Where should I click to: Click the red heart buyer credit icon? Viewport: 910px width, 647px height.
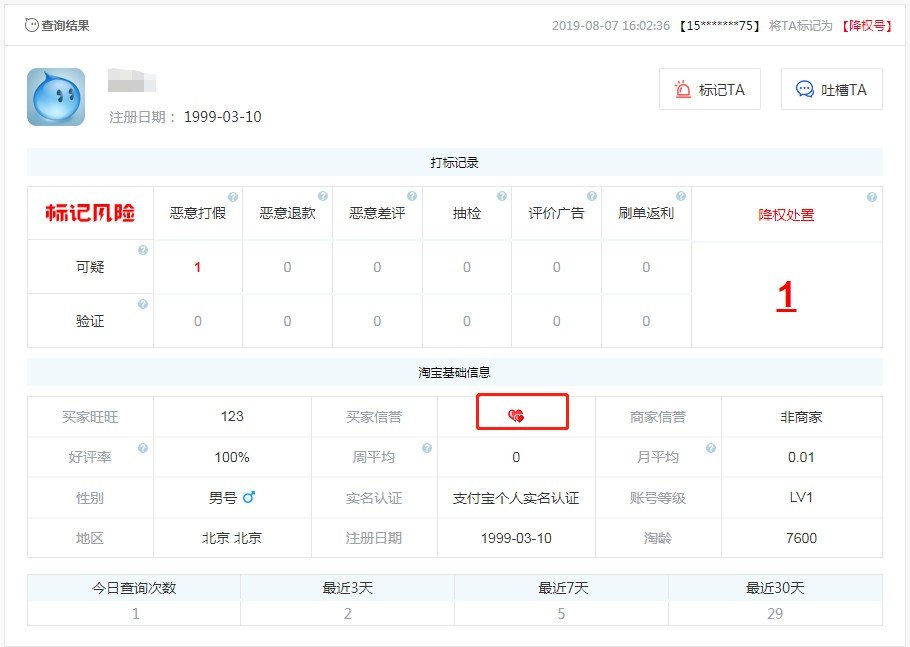click(x=516, y=415)
